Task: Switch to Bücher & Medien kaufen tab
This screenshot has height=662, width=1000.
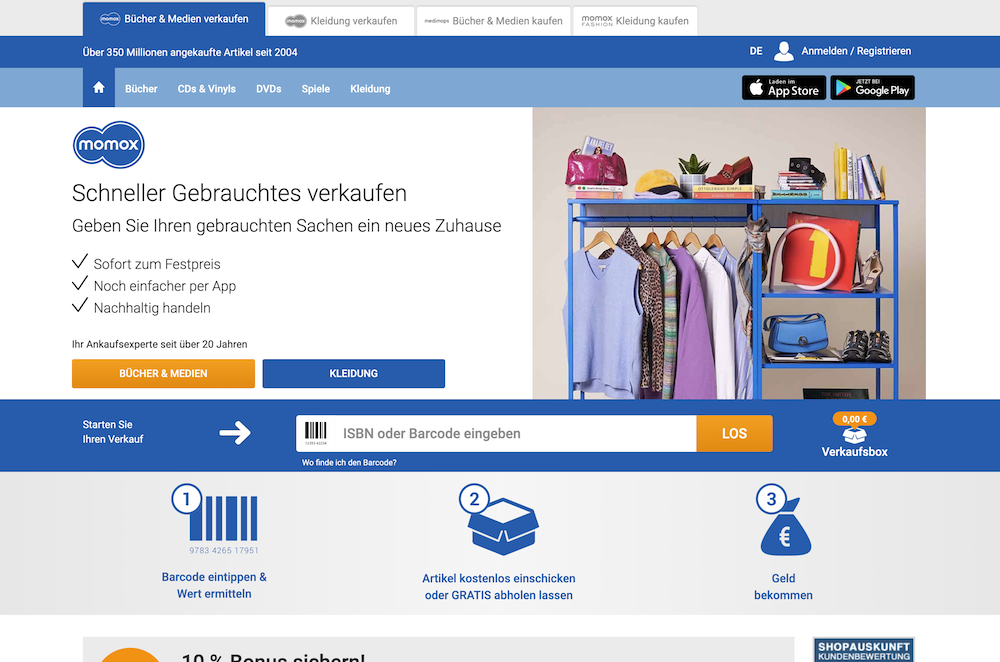Action: point(493,21)
